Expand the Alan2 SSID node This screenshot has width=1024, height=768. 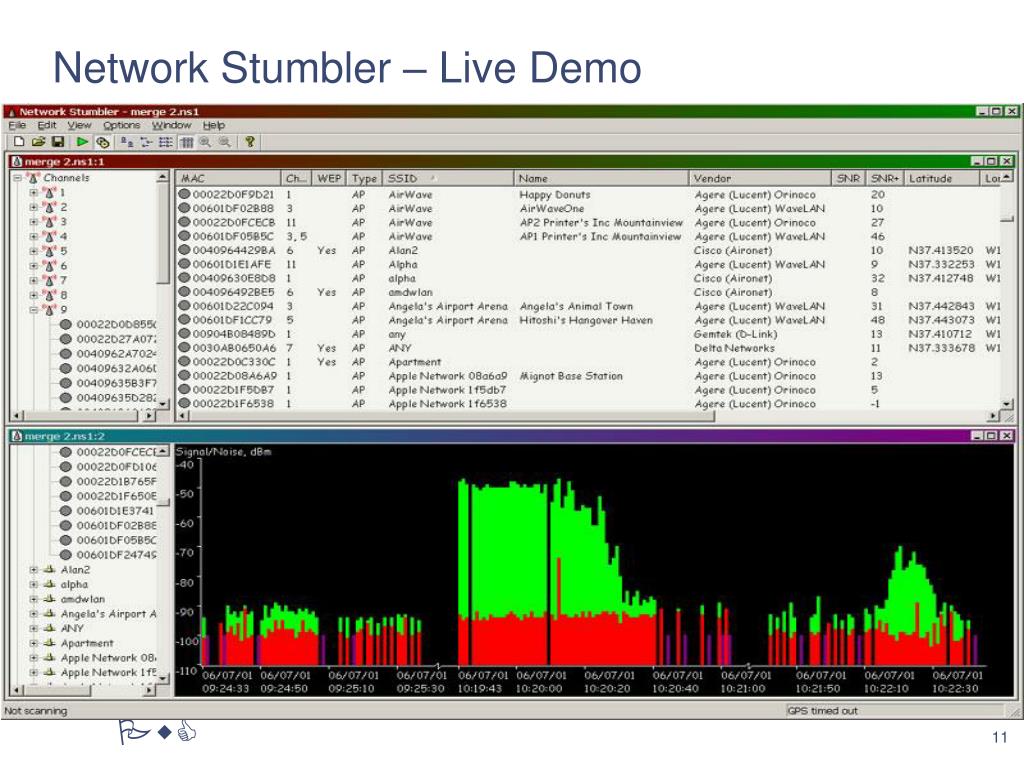[x=33, y=569]
